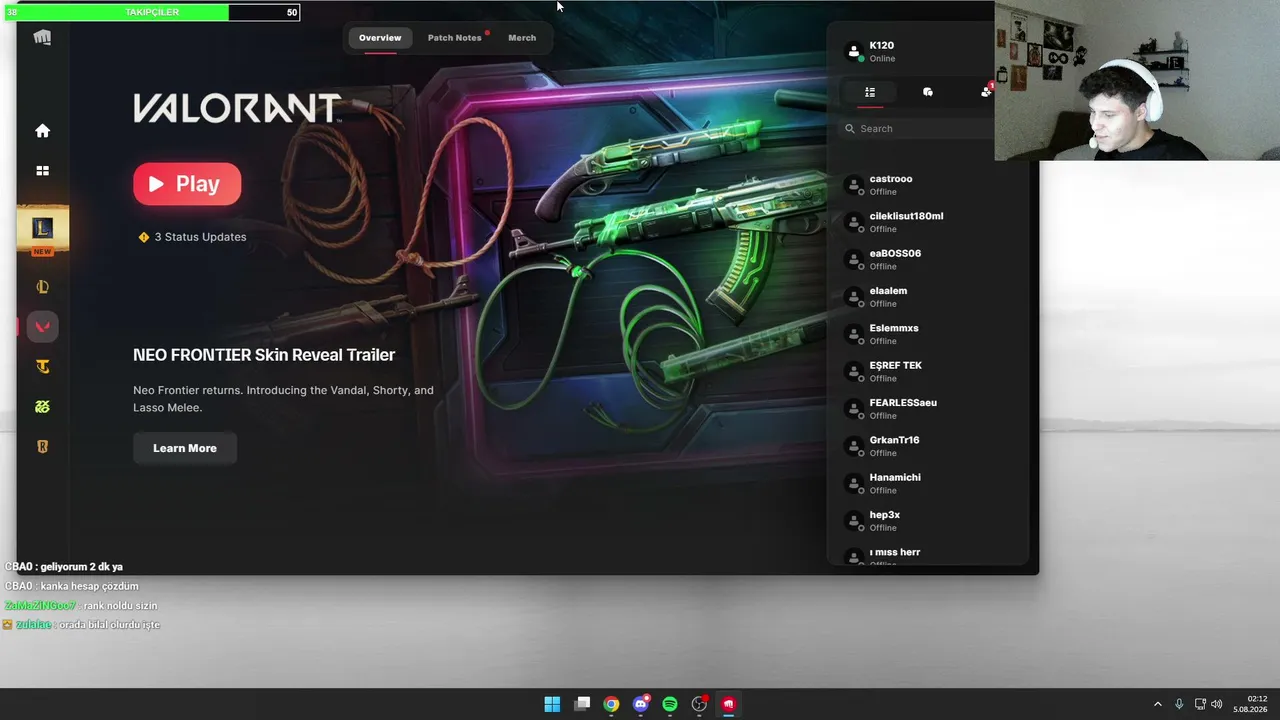The width and height of the screenshot is (1280, 720).
Task: Click the VALORANT logo title
Action: (x=237, y=108)
